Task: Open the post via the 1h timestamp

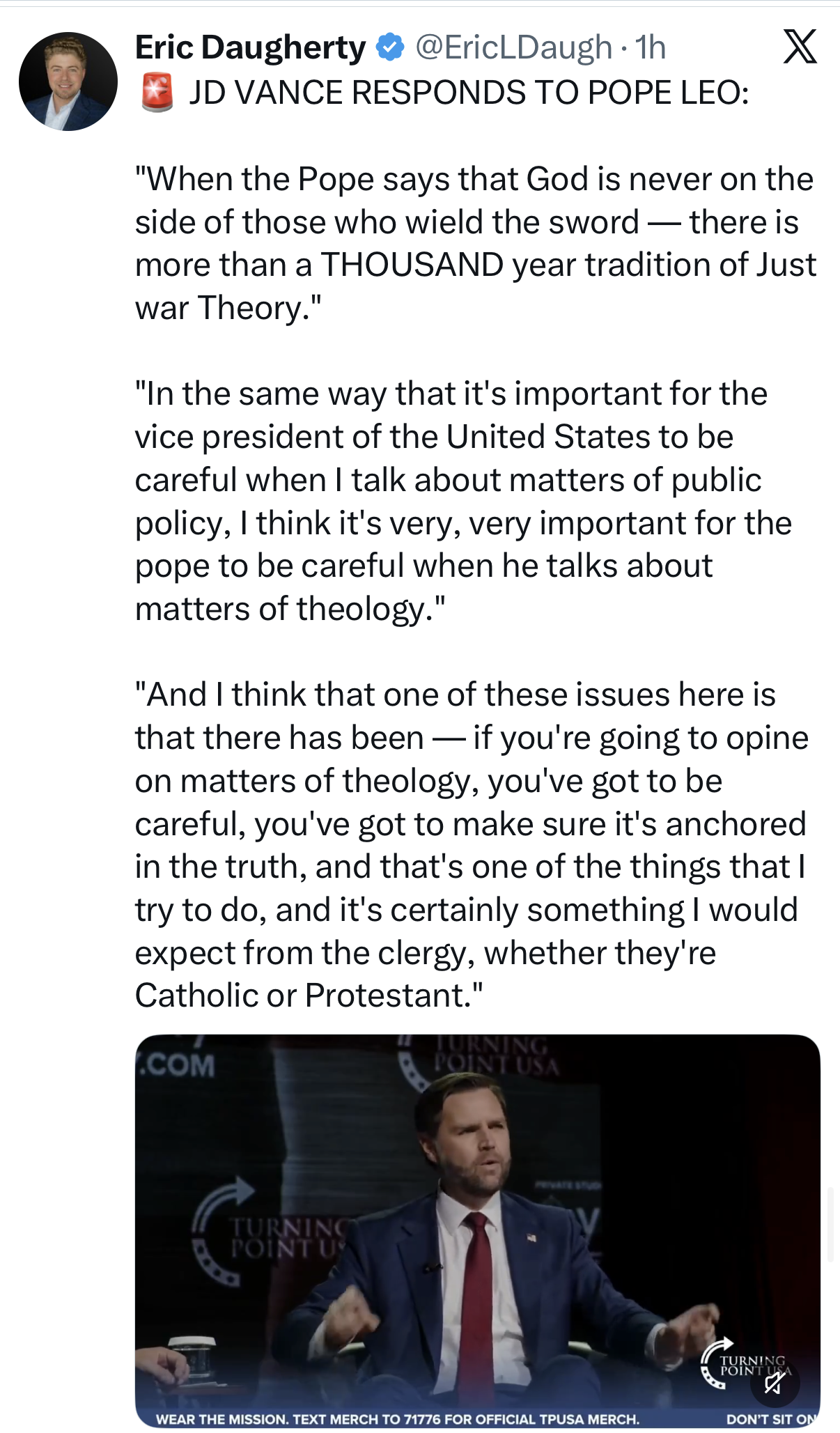Action: pos(651,47)
